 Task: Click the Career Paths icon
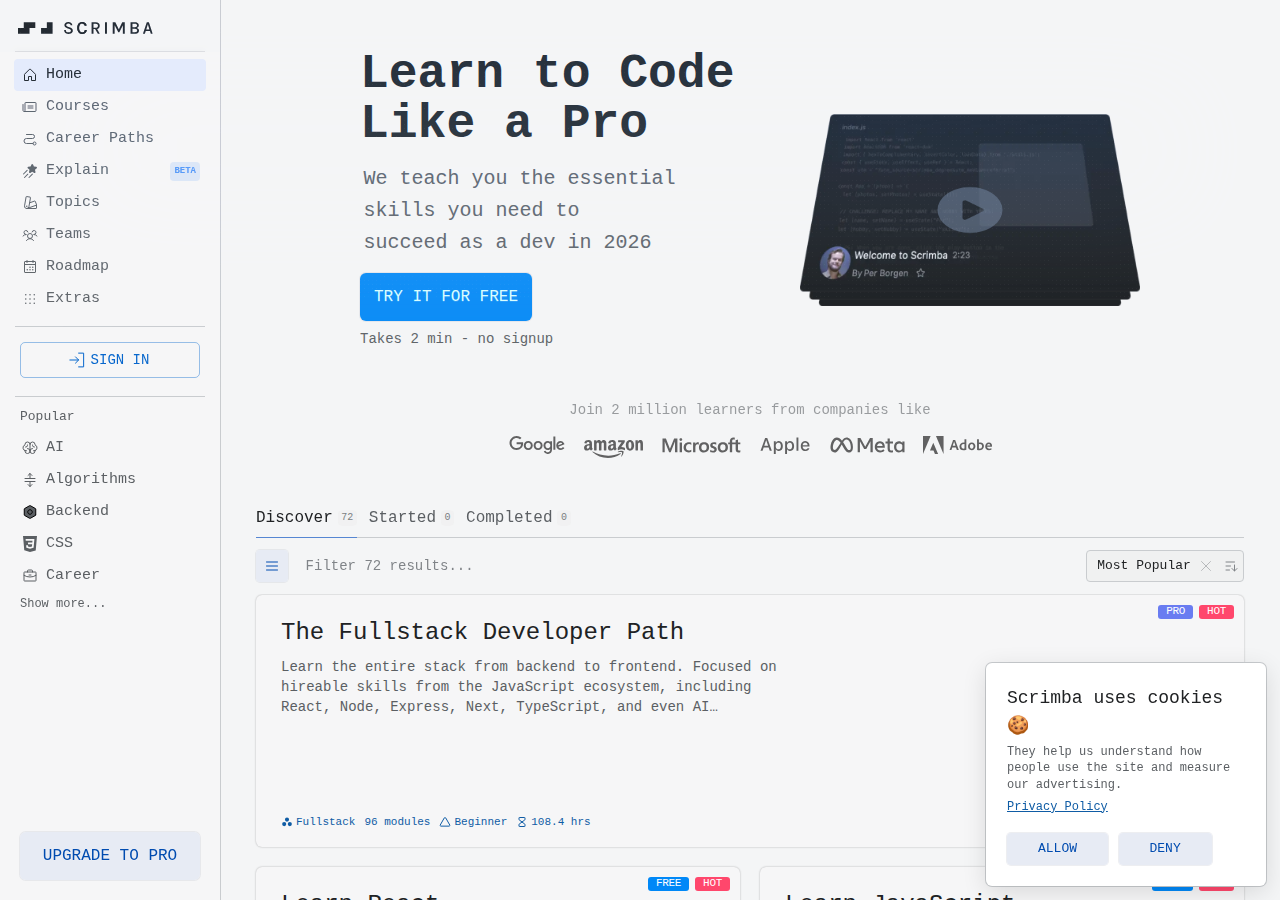30,139
